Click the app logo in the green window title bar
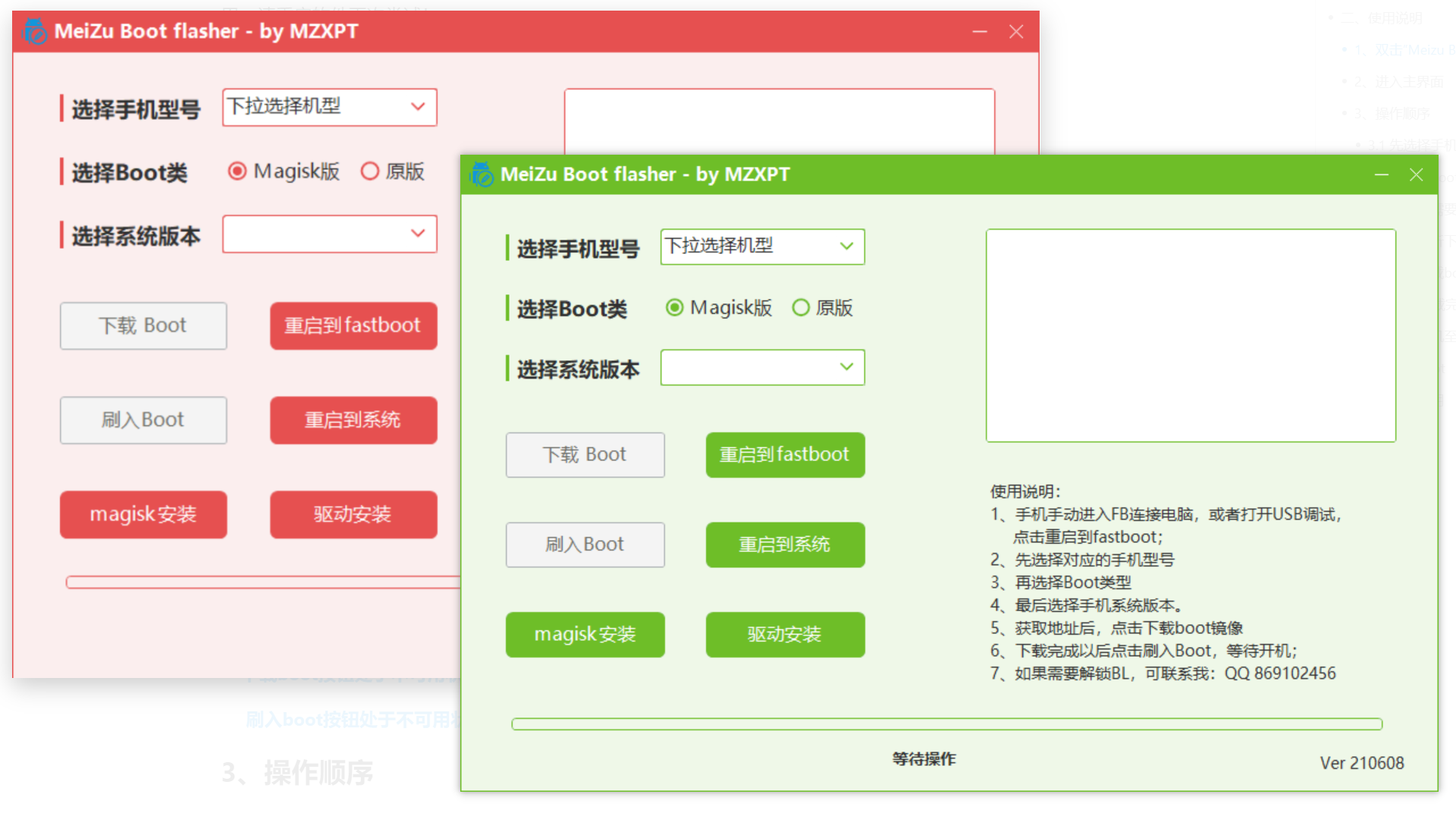1456x813 pixels. pos(482,174)
